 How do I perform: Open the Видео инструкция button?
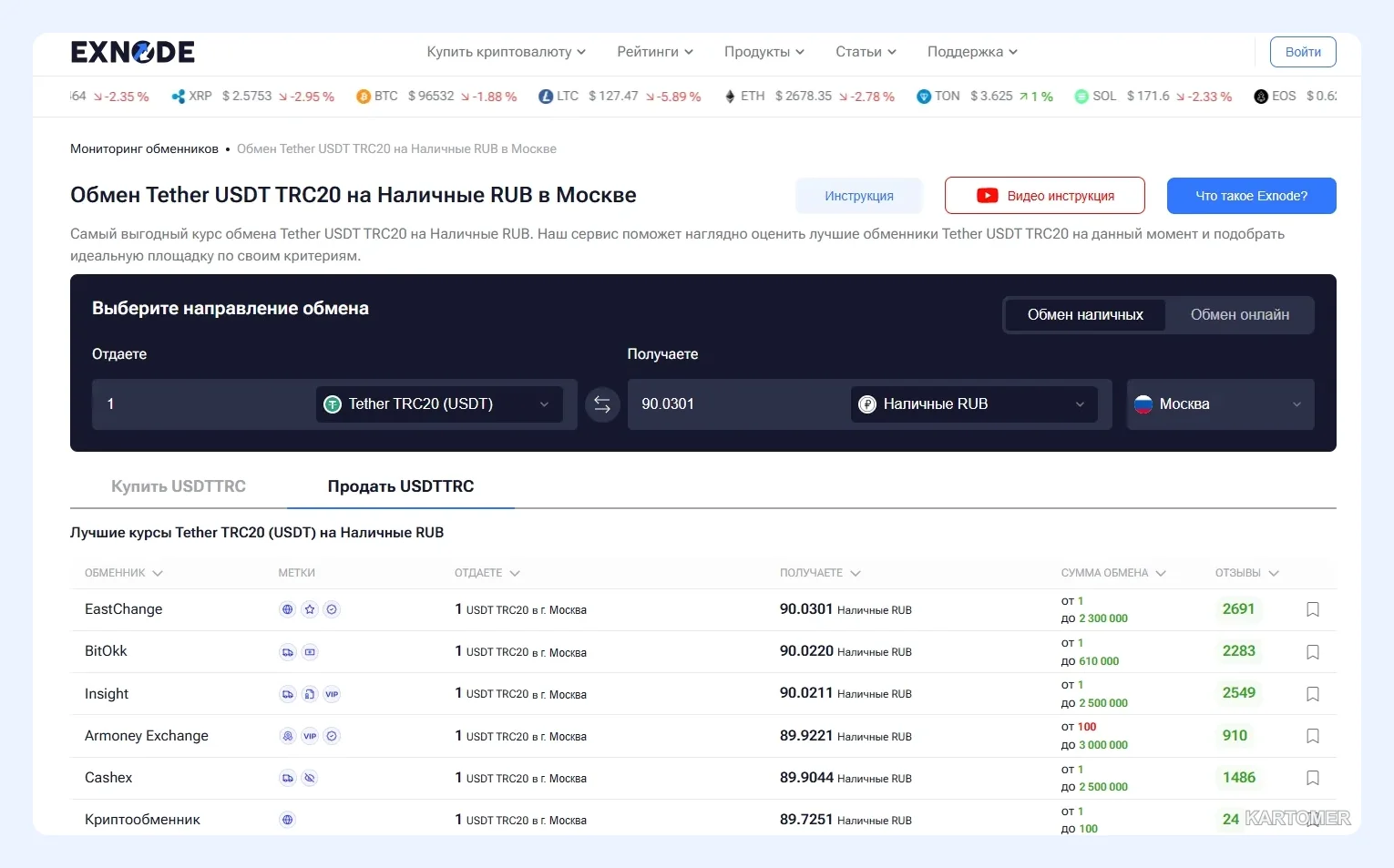pyautogui.click(x=1045, y=196)
